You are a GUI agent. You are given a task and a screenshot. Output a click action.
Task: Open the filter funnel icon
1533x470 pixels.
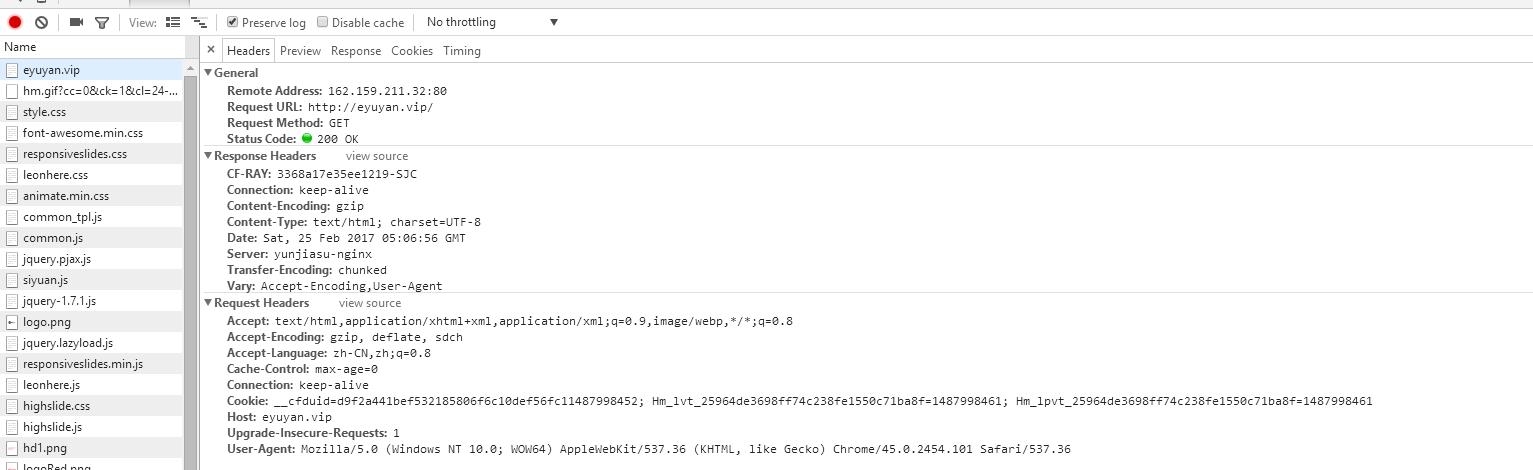click(x=101, y=22)
